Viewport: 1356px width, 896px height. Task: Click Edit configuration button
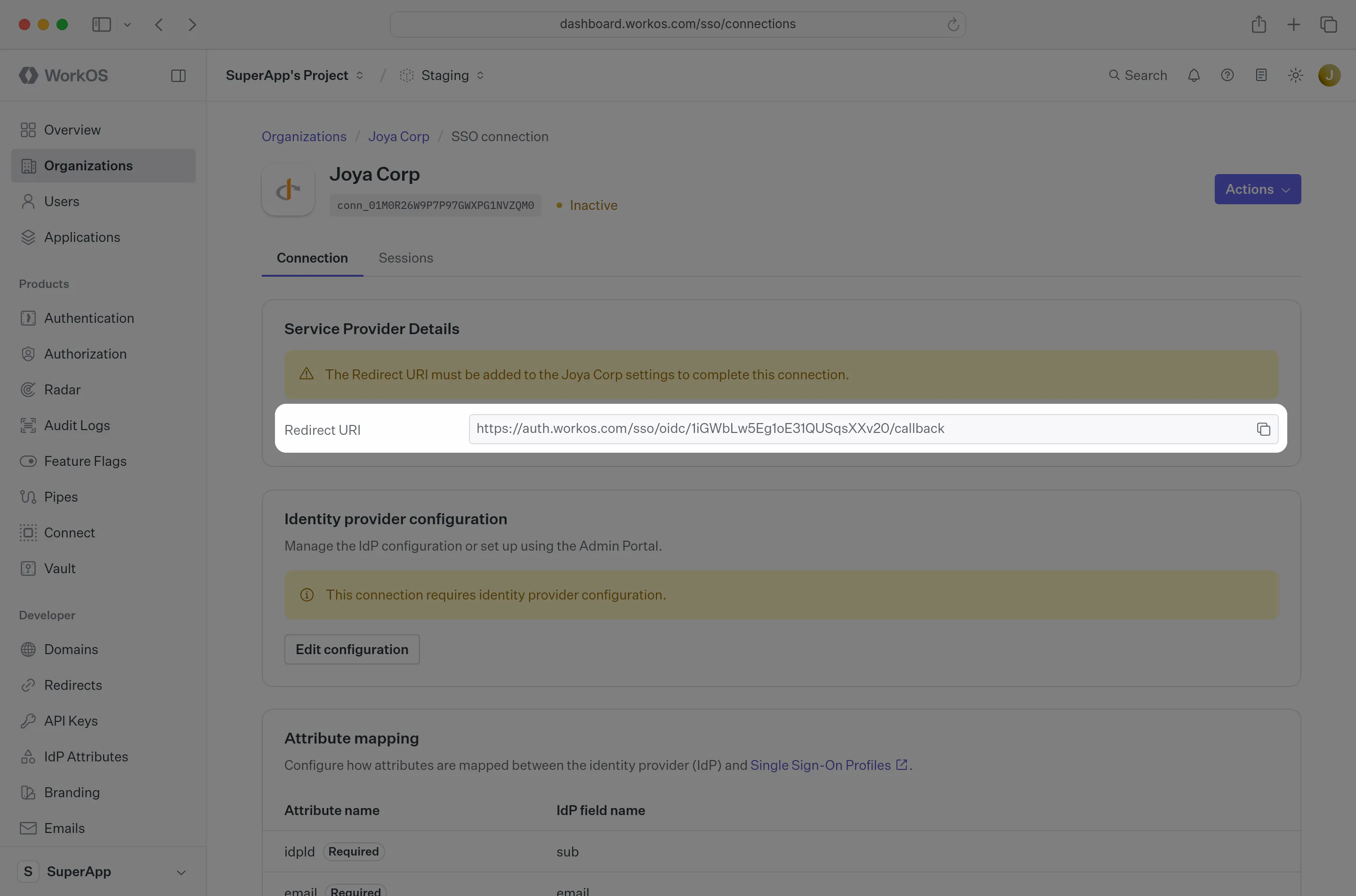pyautogui.click(x=352, y=650)
